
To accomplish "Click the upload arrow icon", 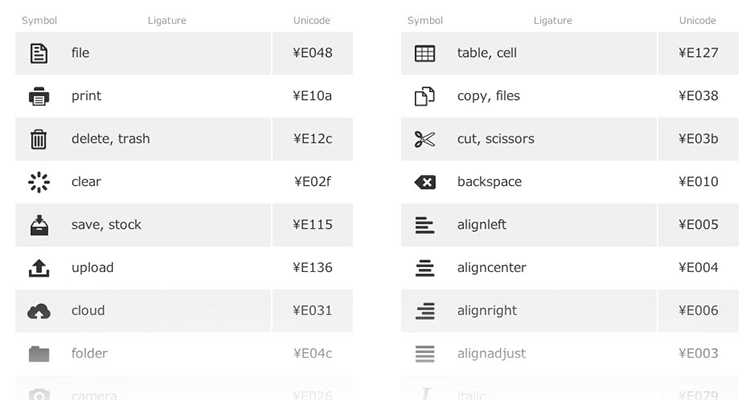I will (39, 268).
